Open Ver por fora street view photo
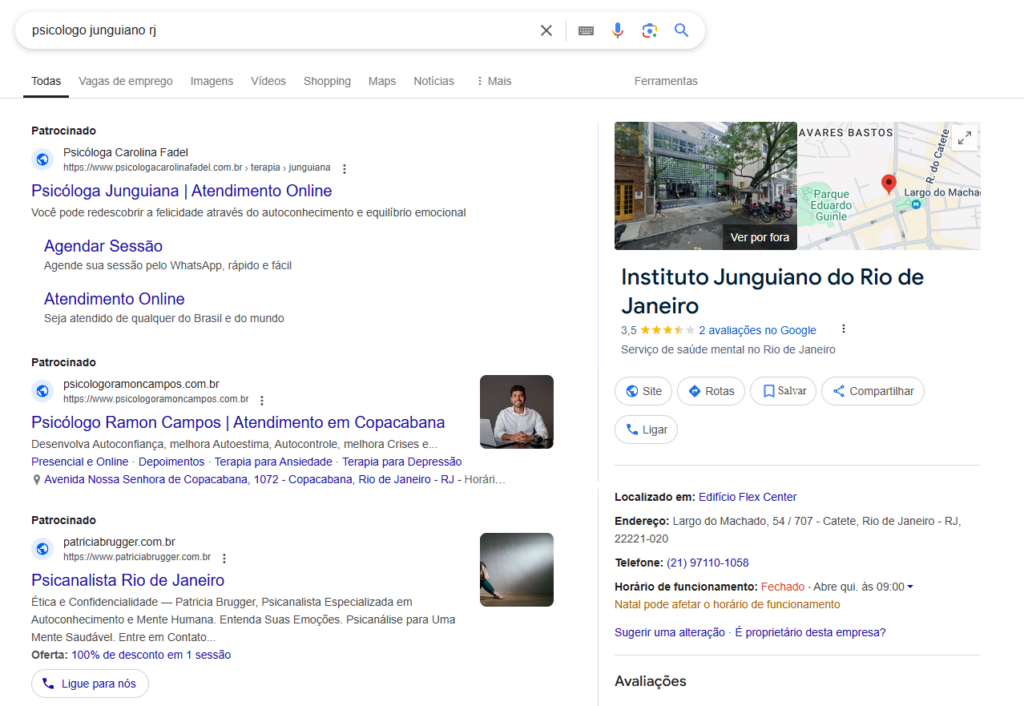The image size is (1024, 706). pos(705,185)
